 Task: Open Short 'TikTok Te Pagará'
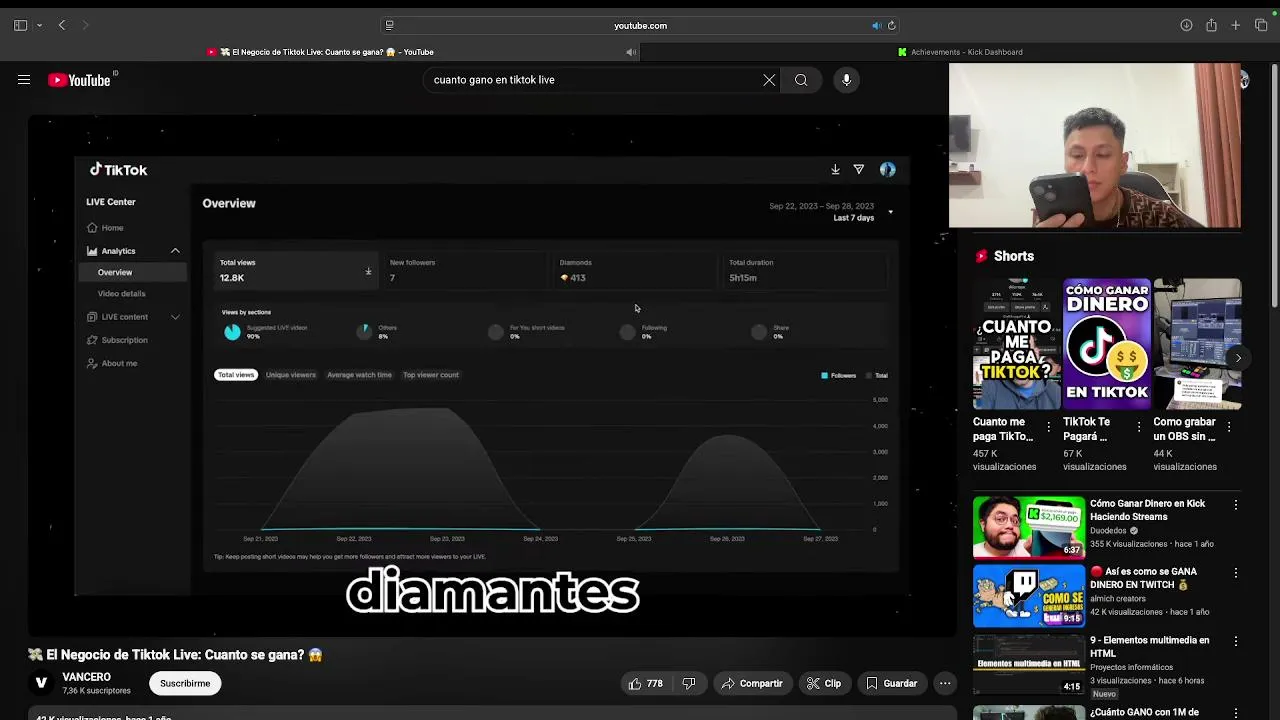coord(1106,345)
